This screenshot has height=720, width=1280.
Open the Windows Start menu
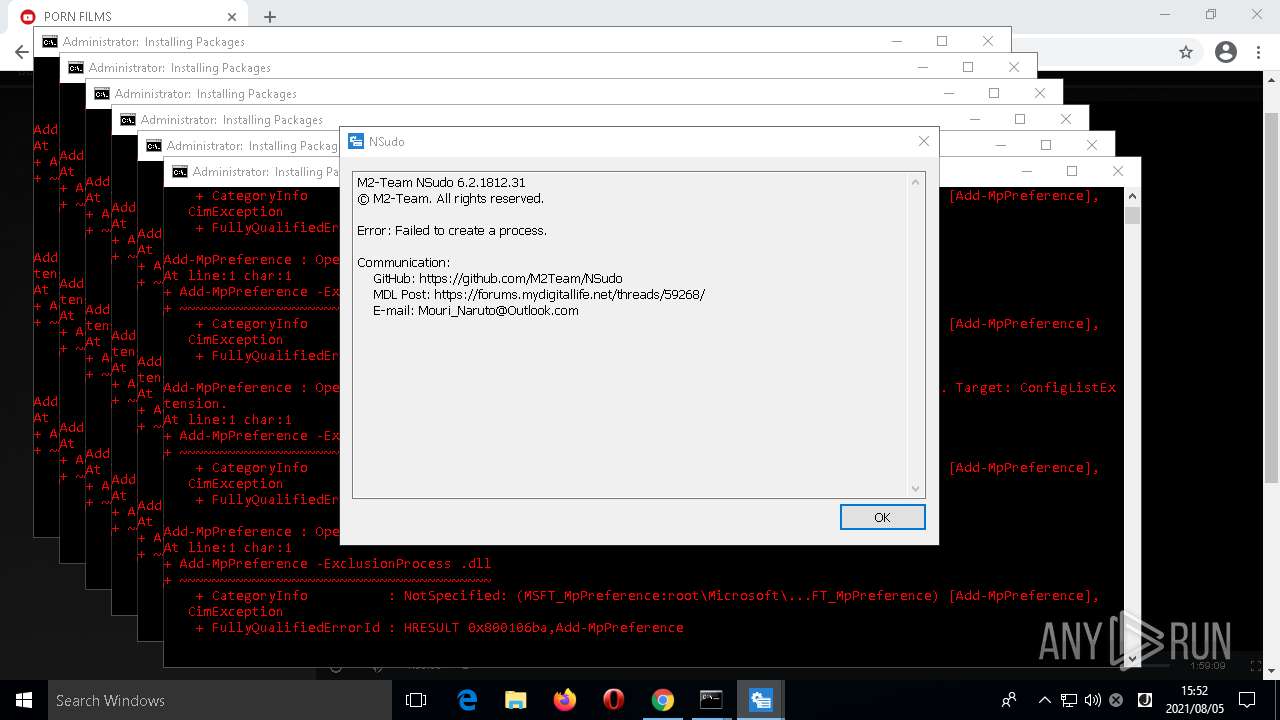(24, 700)
